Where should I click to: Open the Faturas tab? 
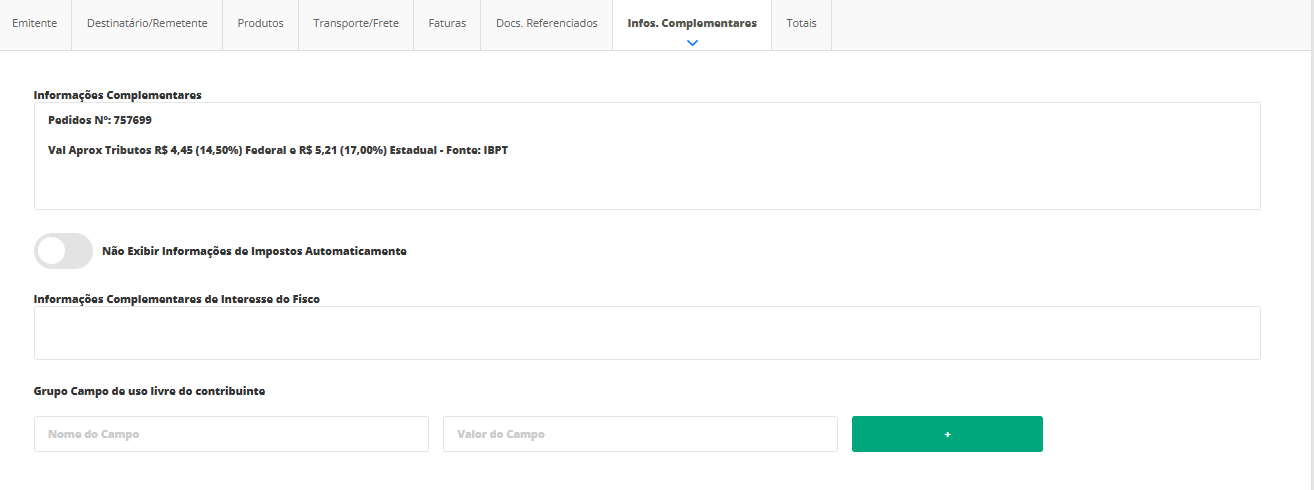(447, 23)
